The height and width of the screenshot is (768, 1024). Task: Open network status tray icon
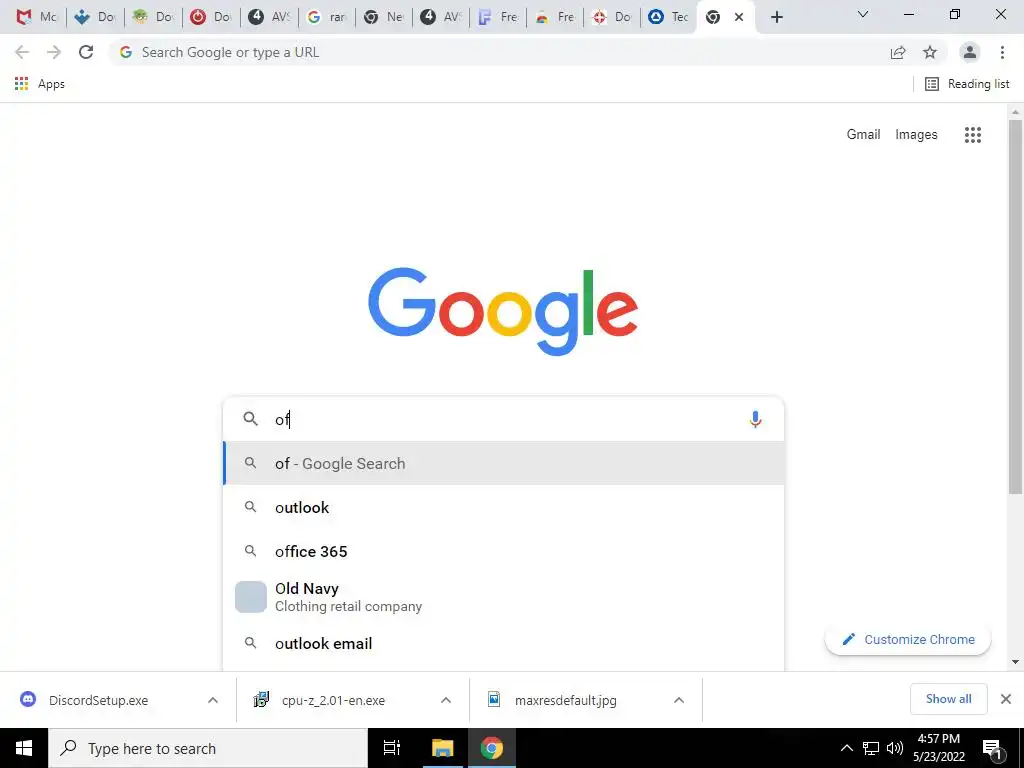point(871,748)
